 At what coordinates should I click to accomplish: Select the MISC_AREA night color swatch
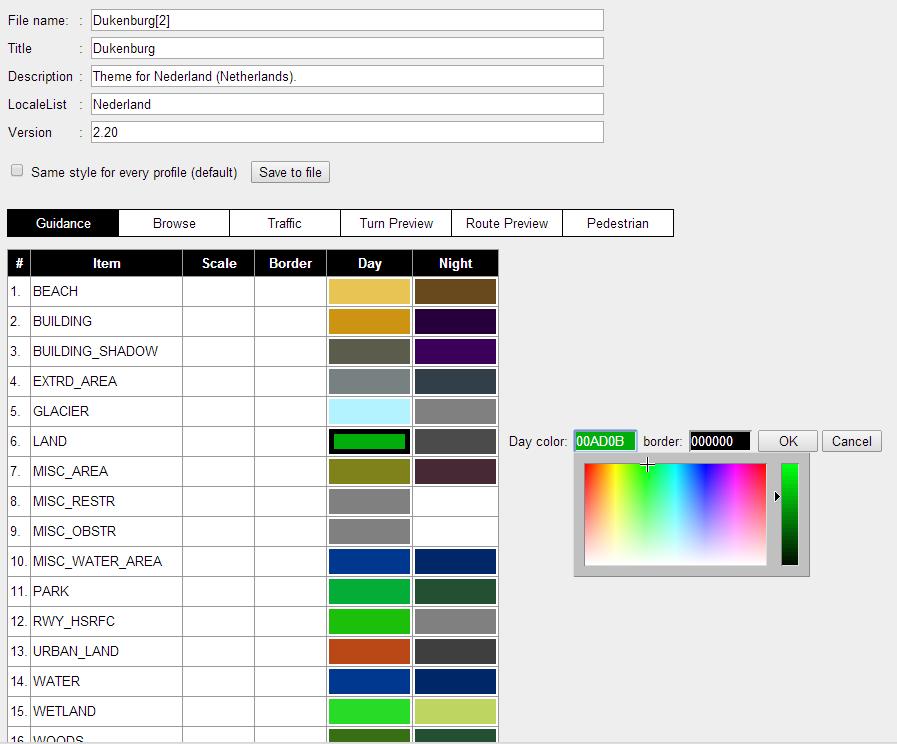455,472
